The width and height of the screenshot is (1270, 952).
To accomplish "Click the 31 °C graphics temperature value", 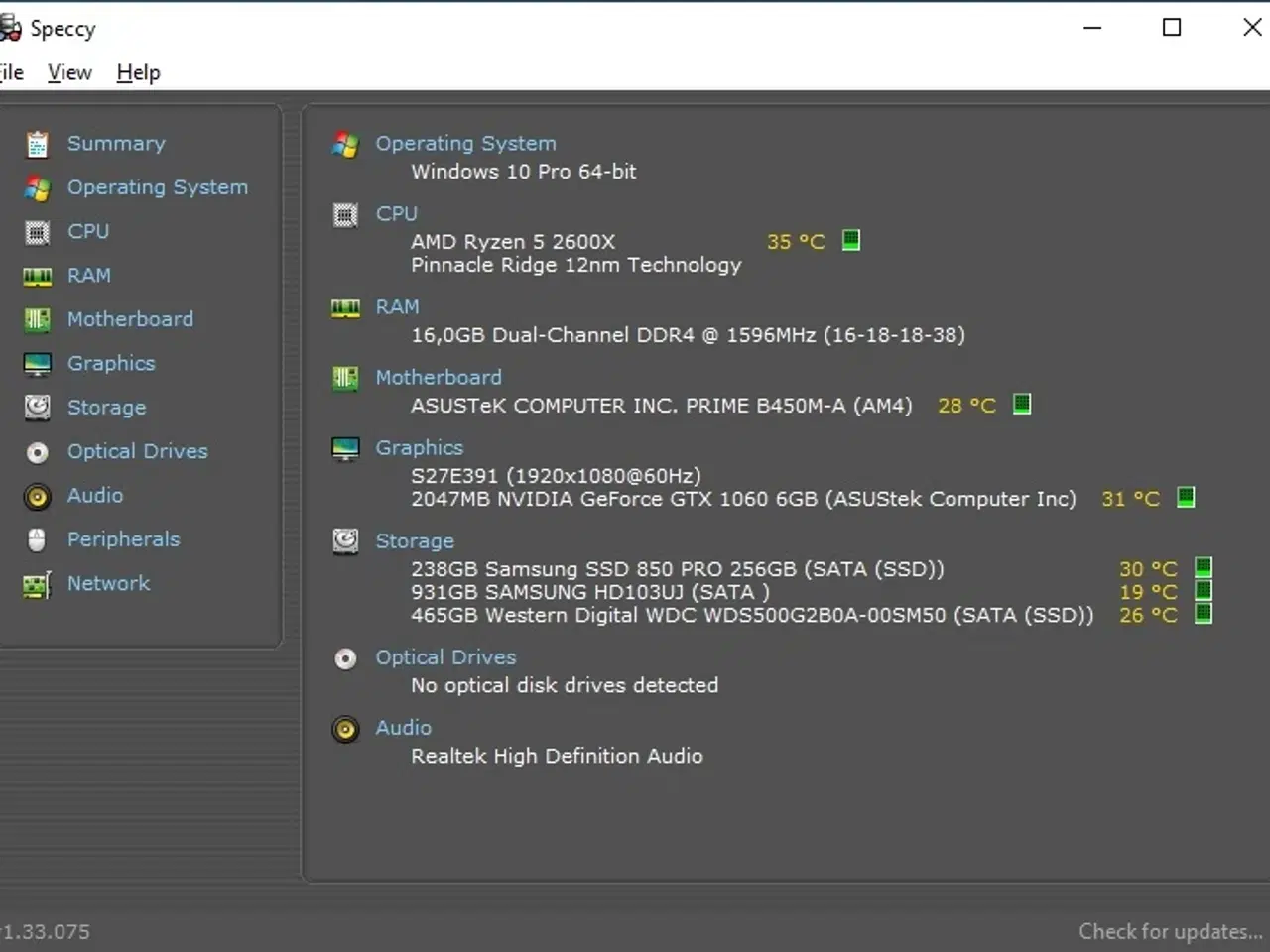I will 1130,499.
